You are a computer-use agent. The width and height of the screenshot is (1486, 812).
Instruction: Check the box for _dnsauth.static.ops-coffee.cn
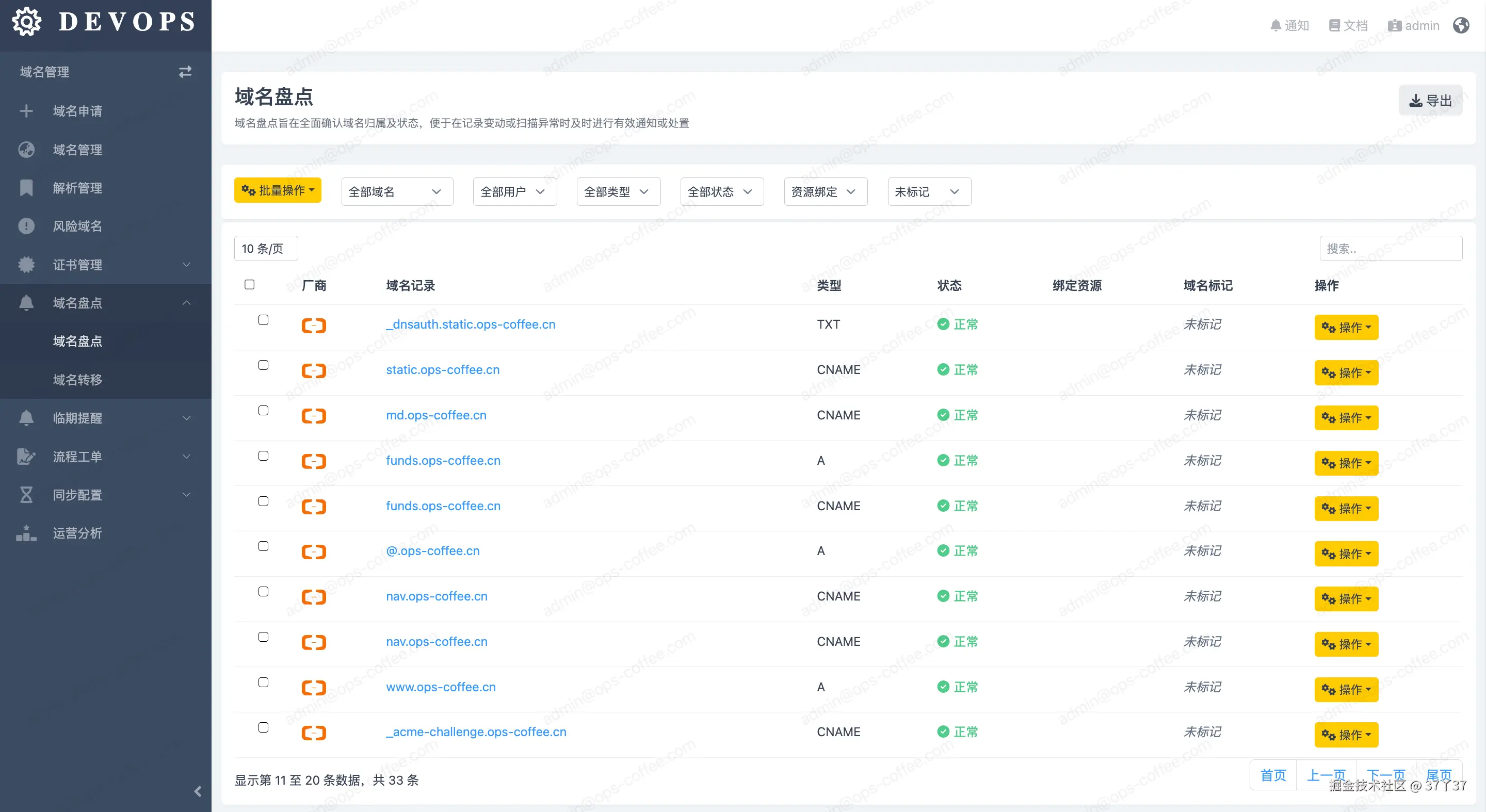click(x=263, y=319)
